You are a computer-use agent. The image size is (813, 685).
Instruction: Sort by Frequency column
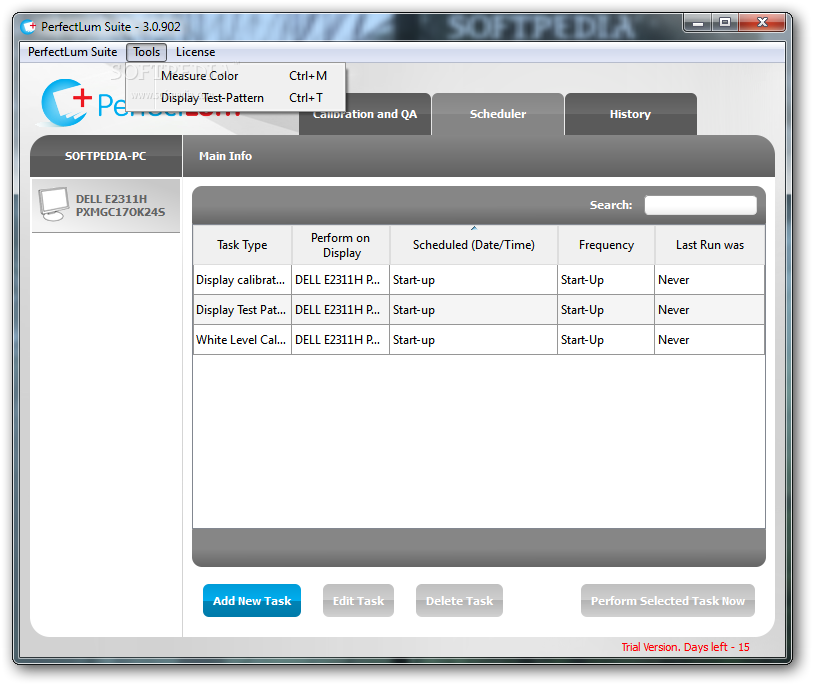606,245
